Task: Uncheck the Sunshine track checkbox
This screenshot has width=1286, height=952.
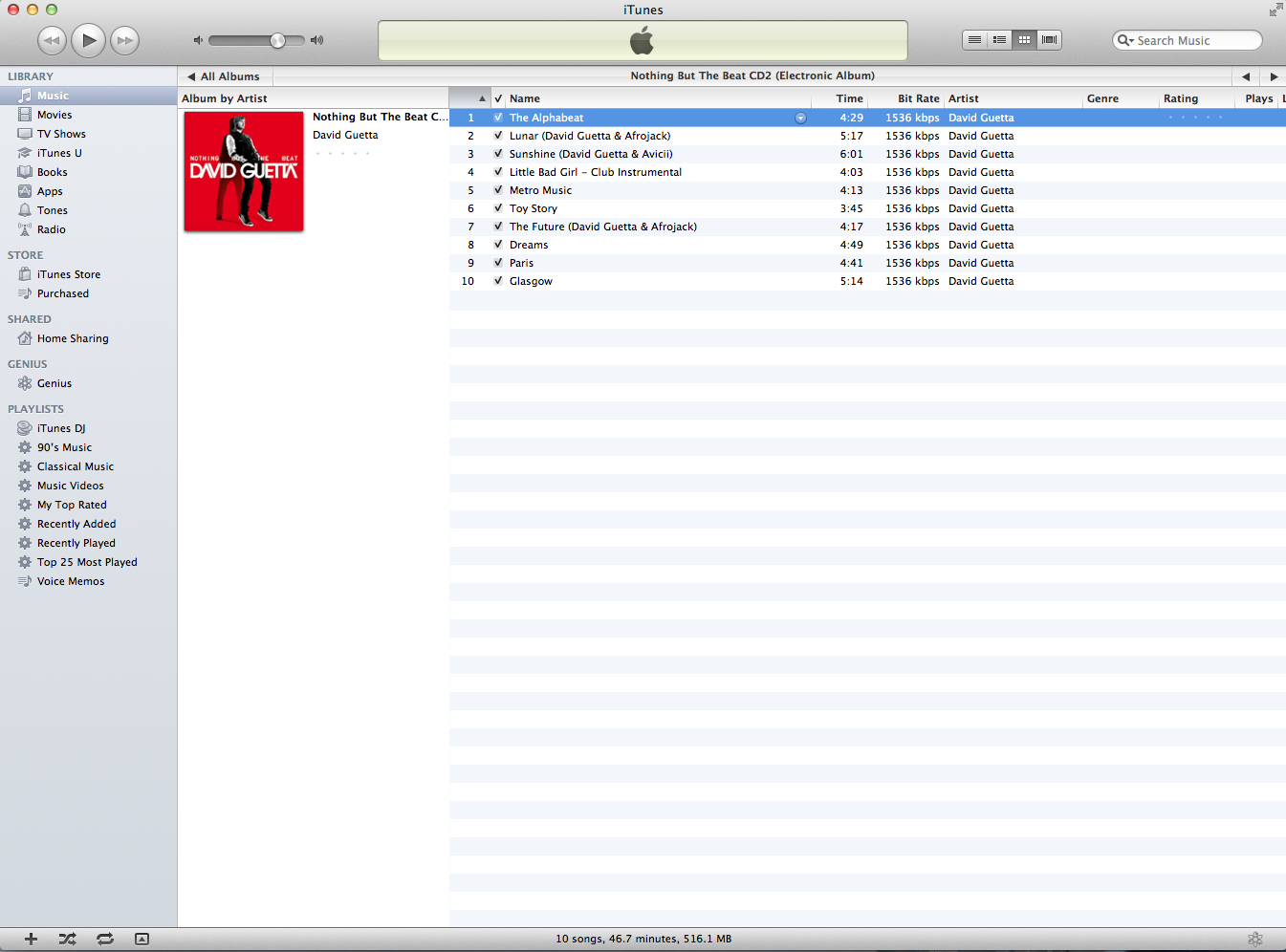Action: (498, 154)
